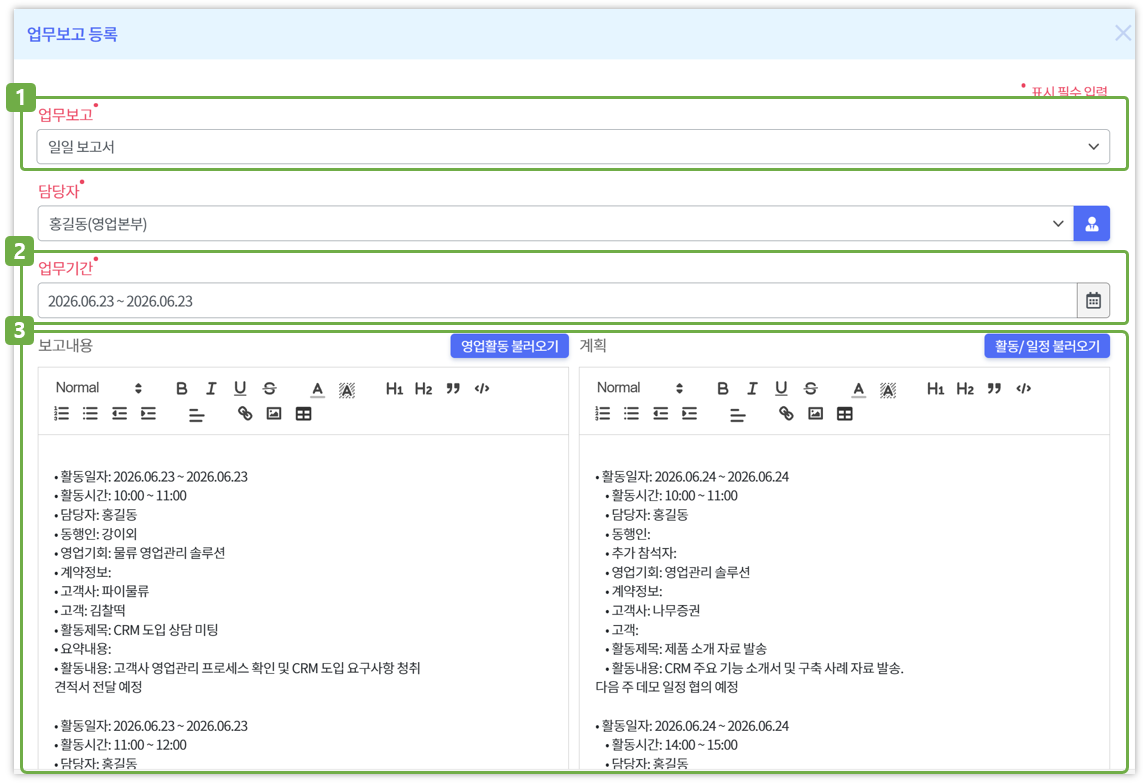Screen dimensions: 1144x783
Task: Toggle italic in the 계획 editor
Action: [x=751, y=388]
